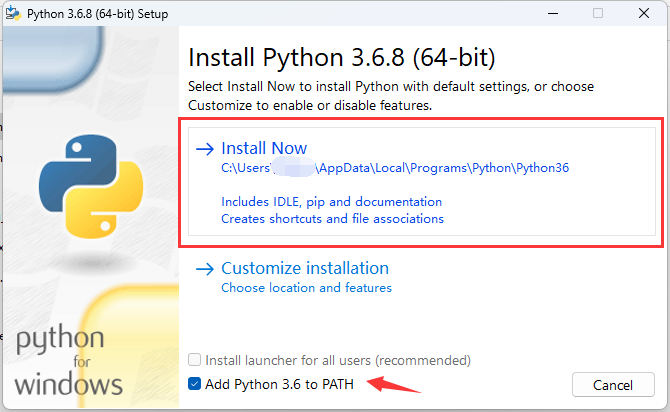Click 'Creates shortcuts and file associations' text
Screen dimensions: 670x412
point(332,219)
